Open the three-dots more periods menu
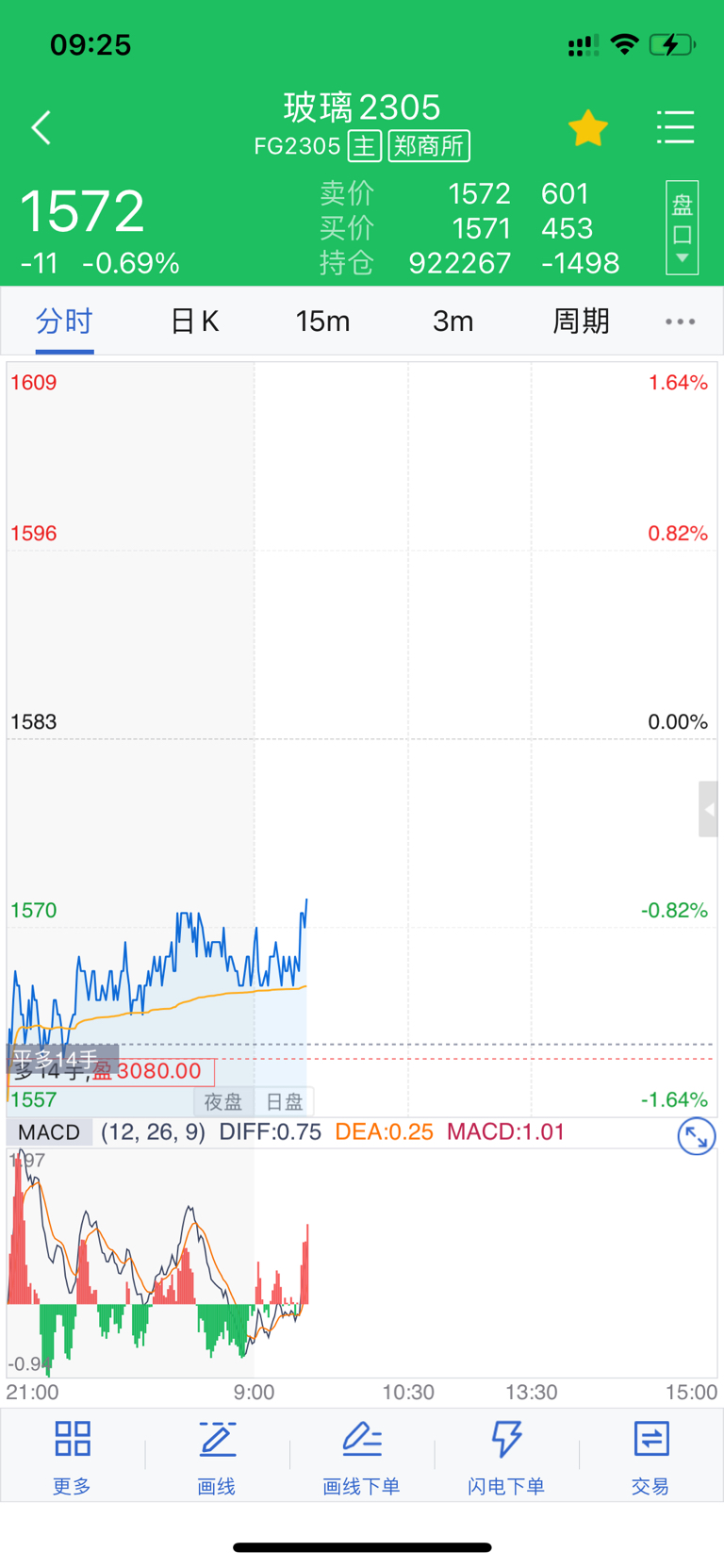The image size is (724, 1568). click(x=681, y=322)
